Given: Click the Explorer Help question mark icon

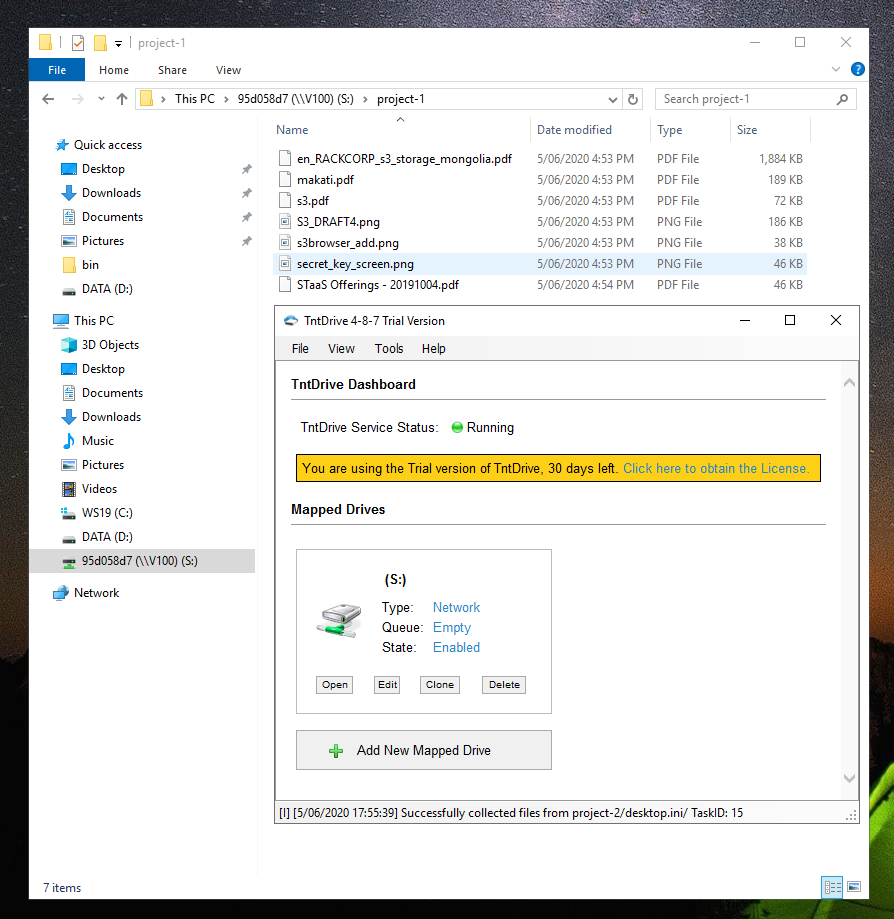Looking at the screenshot, I should (858, 70).
